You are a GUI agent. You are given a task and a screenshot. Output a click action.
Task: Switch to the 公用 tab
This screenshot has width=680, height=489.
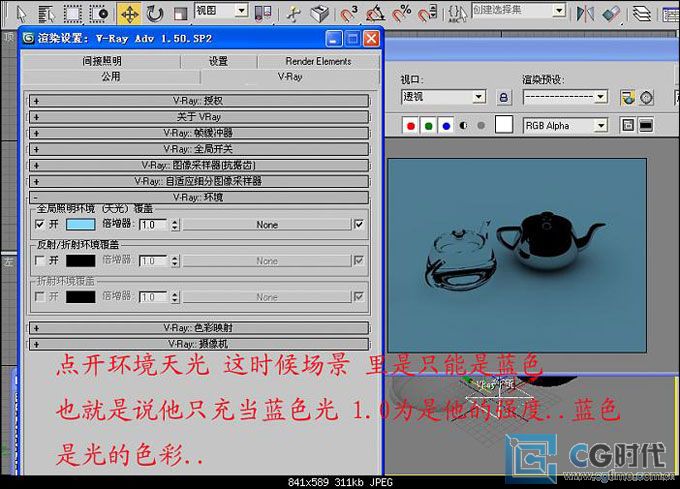coord(111,77)
